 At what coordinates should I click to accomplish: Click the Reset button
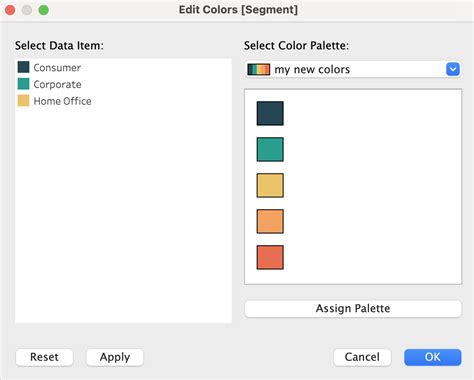click(x=44, y=357)
